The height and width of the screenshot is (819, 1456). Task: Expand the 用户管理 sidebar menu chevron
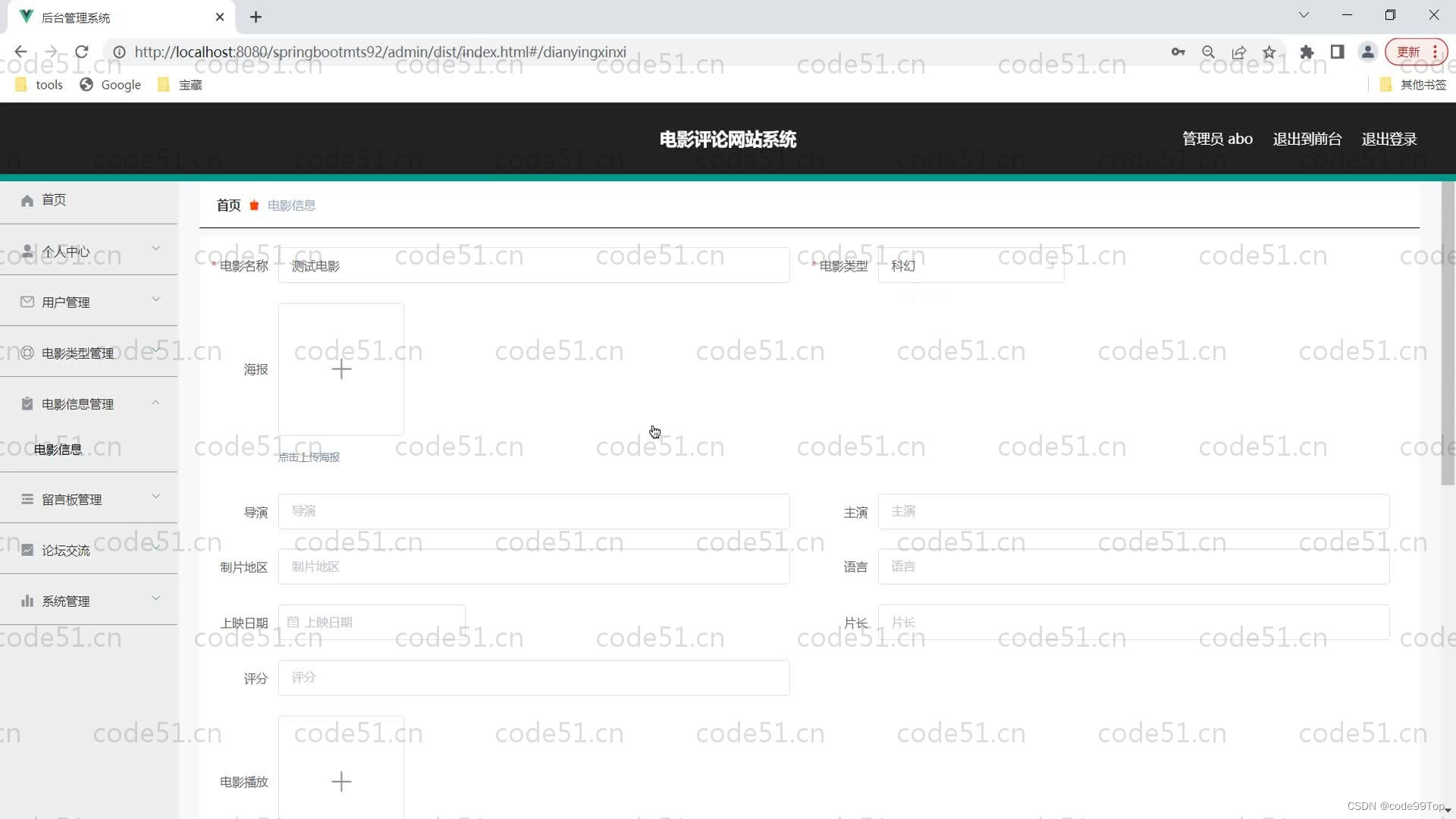pyautogui.click(x=155, y=299)
